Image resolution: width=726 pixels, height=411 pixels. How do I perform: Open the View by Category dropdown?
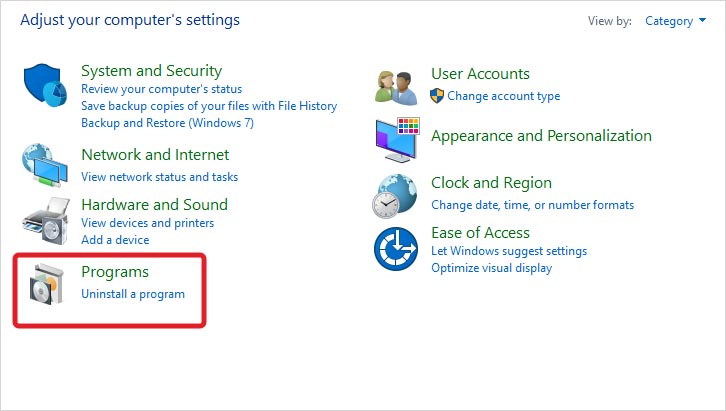pyautogui.click(x=676, y=21)
